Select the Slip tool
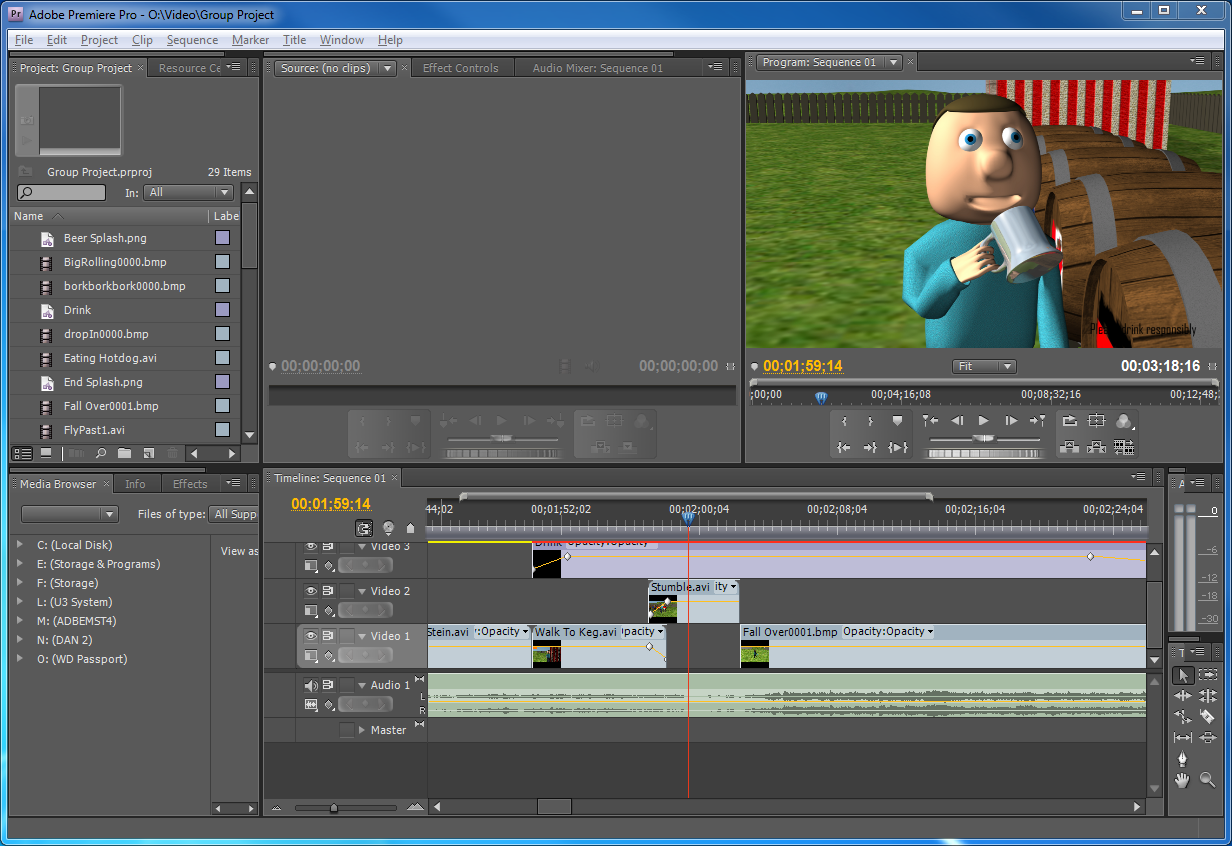 click(1182, 738)
